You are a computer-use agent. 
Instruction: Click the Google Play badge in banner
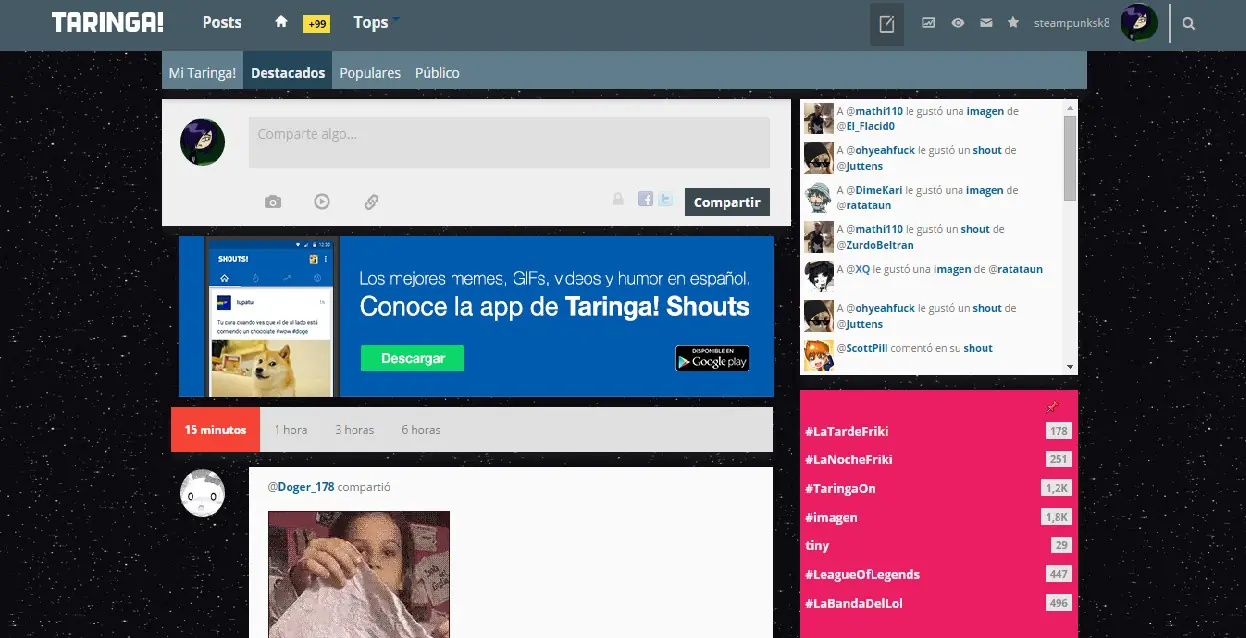[712, 358]
